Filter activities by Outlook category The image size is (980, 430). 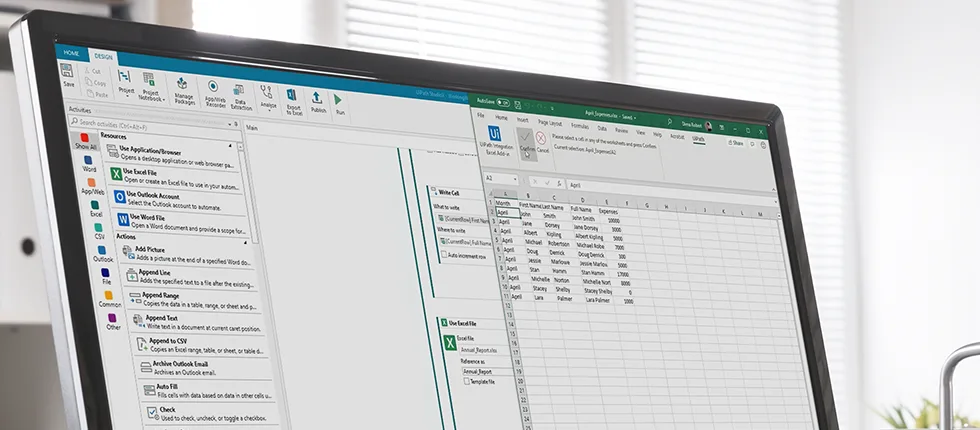(x=102, y=254)
